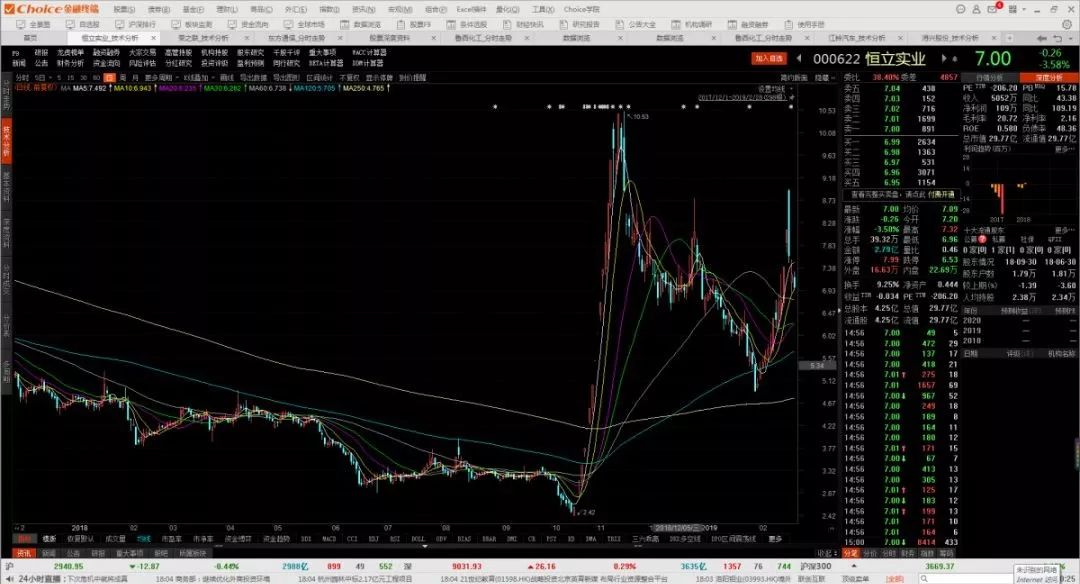This screenshot has height=584, width=1080.
Task: Open the mail messages icon with red badge
Action: (994, 8)
